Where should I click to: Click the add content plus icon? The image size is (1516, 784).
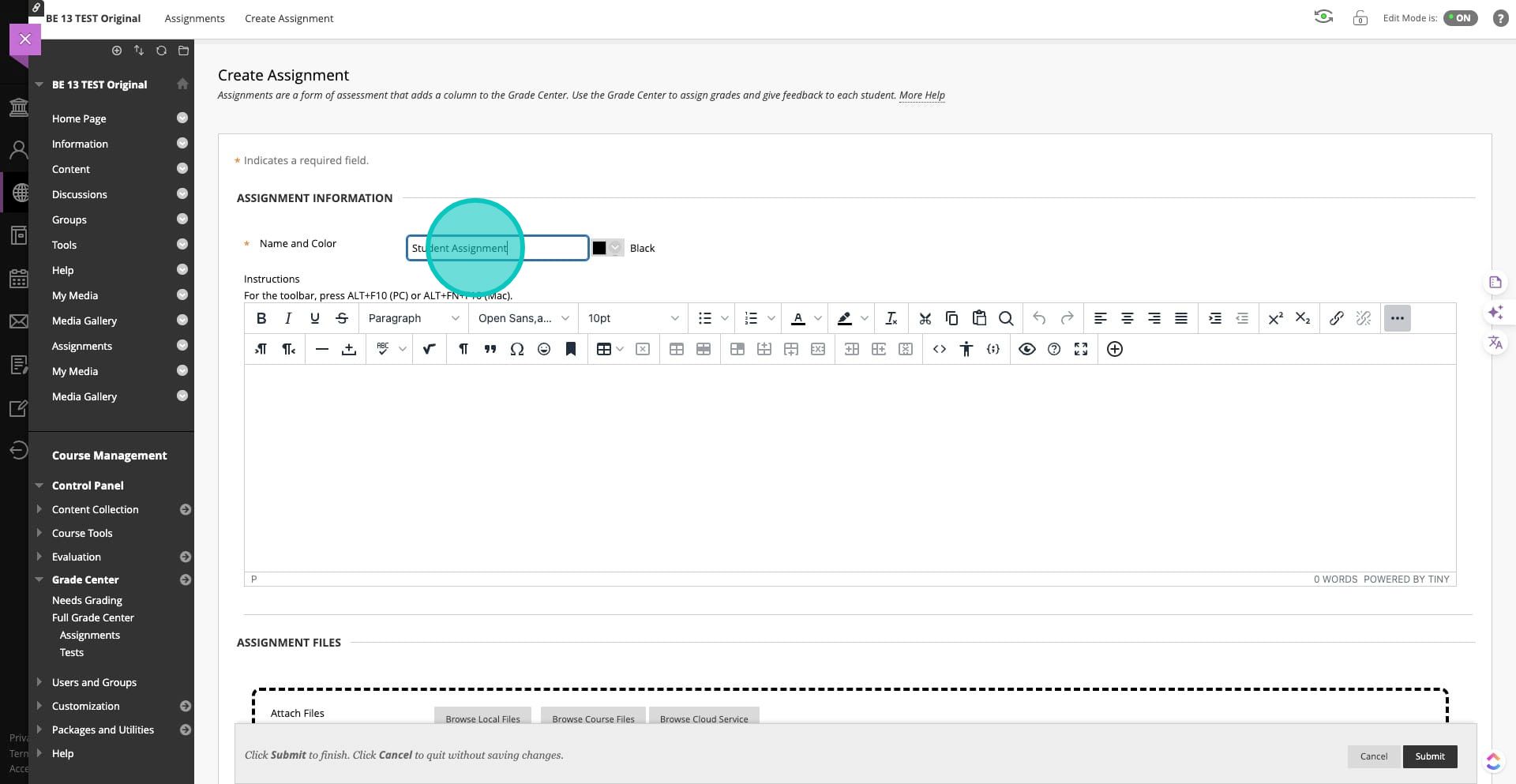1115,349
